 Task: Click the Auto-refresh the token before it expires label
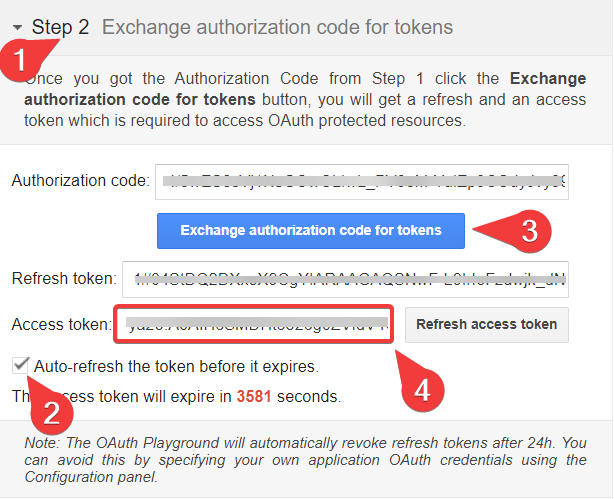tap(176, 366)
